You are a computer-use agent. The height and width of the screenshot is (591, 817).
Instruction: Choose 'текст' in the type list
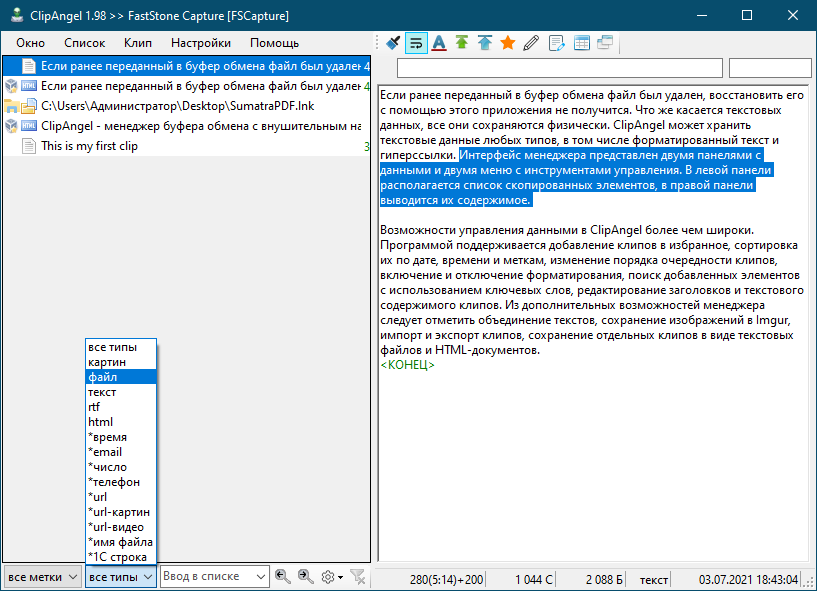coord(121,392)
